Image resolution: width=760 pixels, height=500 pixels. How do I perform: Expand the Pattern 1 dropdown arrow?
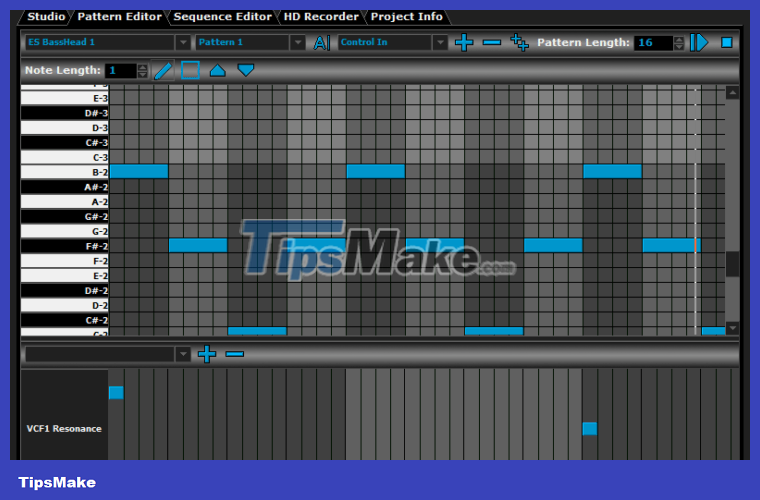click(x=298, y=43)
